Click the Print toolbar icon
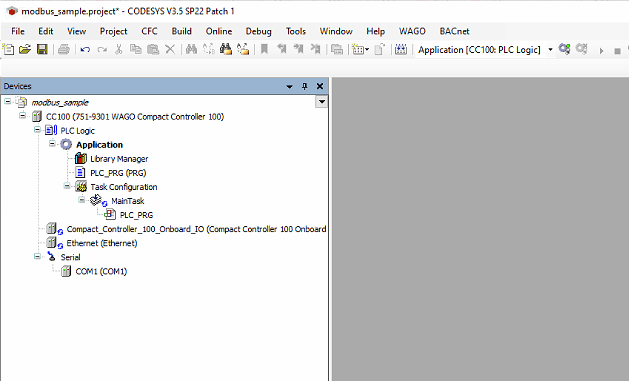The width and height of the screenshot is (629, 381). coord(64,49)
